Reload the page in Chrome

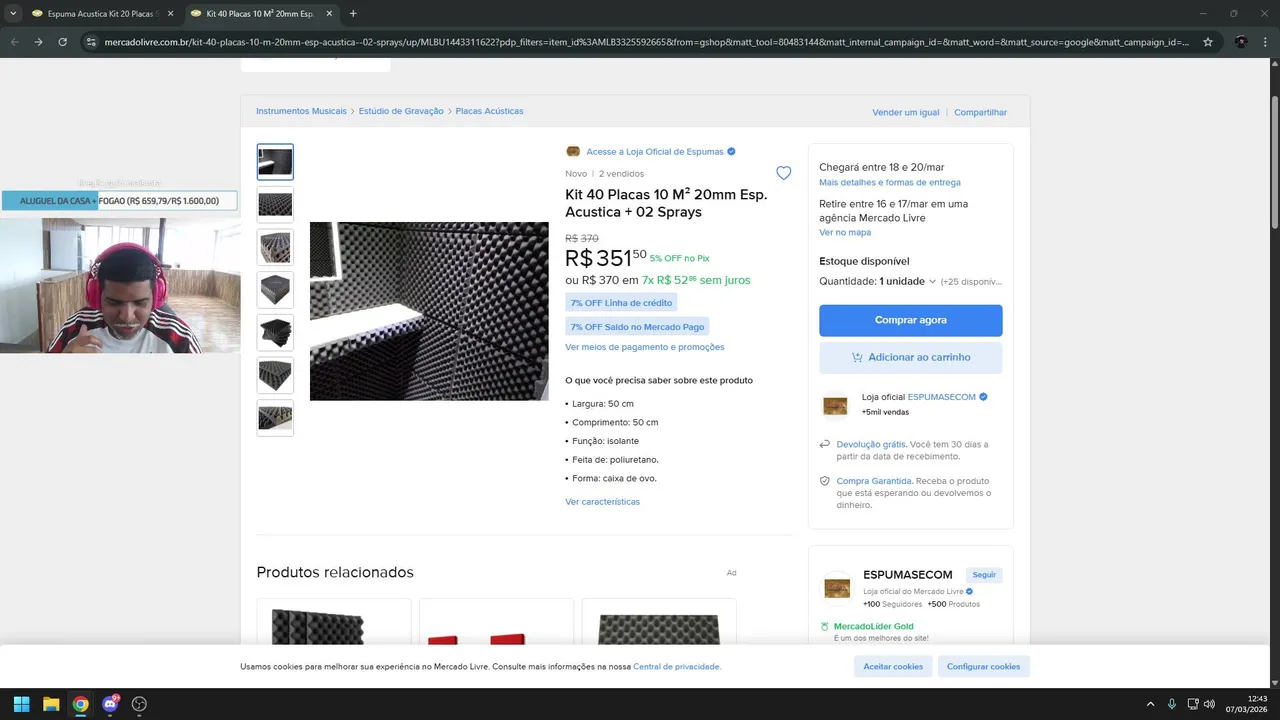click(62, 42)
